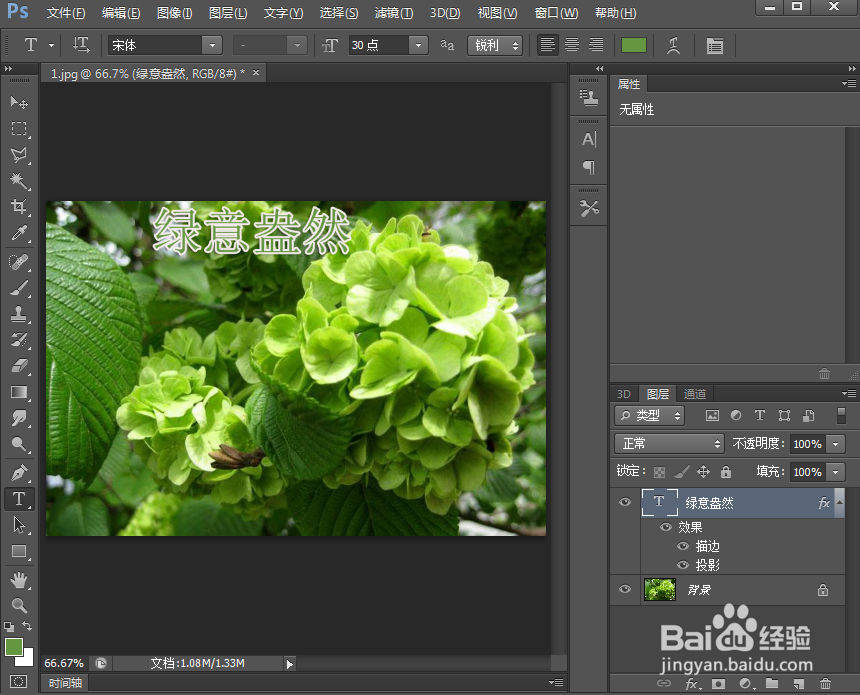
Task: Open the 锐利 anti-aliasing dropdown
Action: pyautogui.click(x=495, y=46)
